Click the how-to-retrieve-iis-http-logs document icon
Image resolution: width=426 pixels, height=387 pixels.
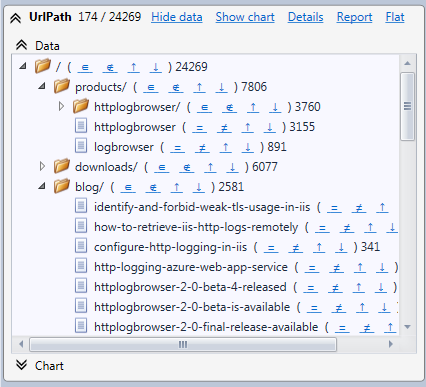(x=81, y=226)
